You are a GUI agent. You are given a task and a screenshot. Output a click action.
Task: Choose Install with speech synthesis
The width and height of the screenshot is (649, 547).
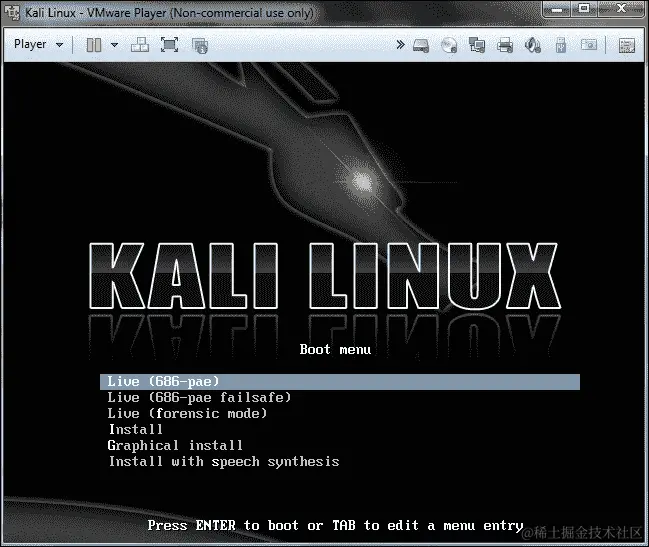[x=224, y=462]
